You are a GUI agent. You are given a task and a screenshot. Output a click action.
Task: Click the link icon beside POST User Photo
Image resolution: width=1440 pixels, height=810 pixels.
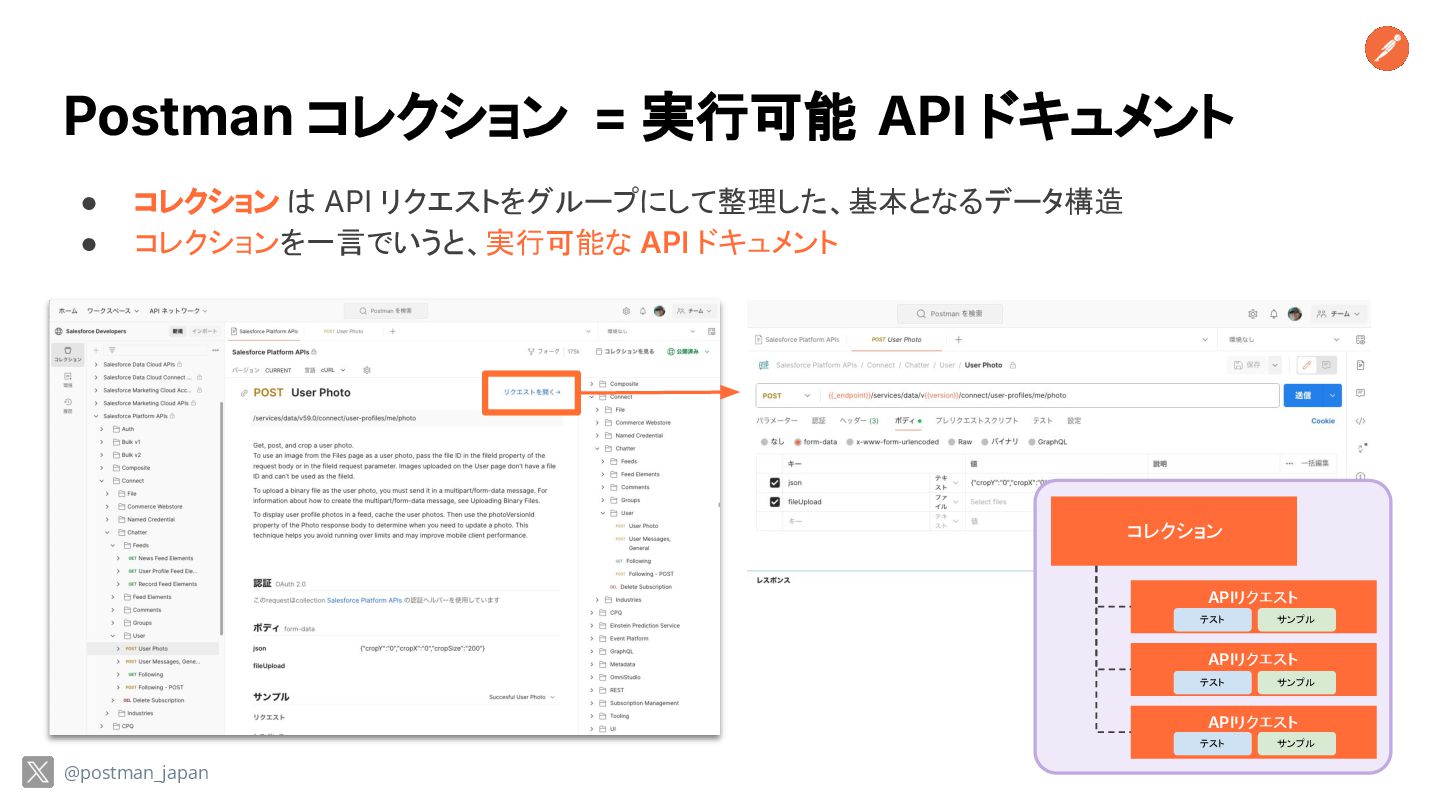coord(245,393)
